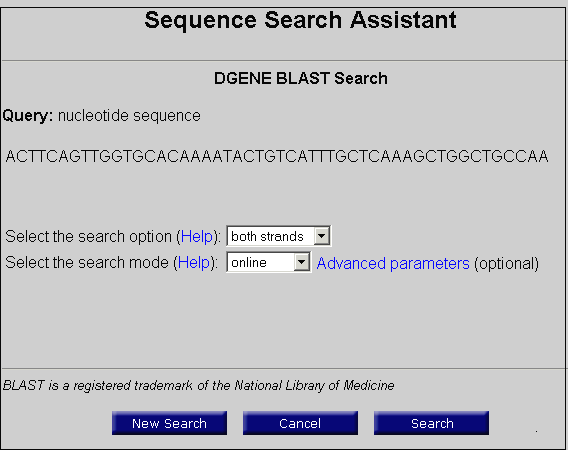568x450 pixels.
Task: Click the divider line below the title
Action: [284, 60]
